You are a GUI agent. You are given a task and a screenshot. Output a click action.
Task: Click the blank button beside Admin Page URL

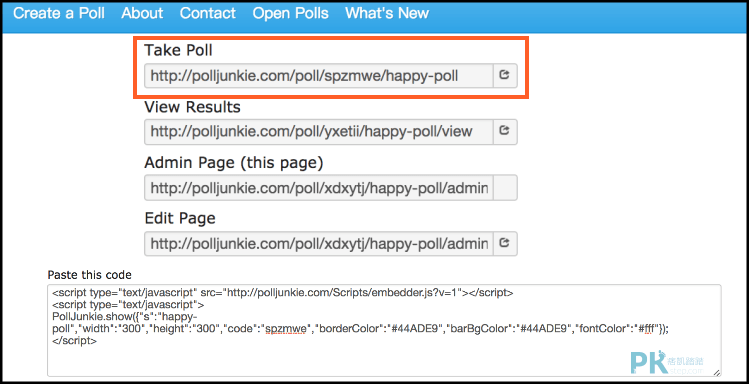coord(504,187)
